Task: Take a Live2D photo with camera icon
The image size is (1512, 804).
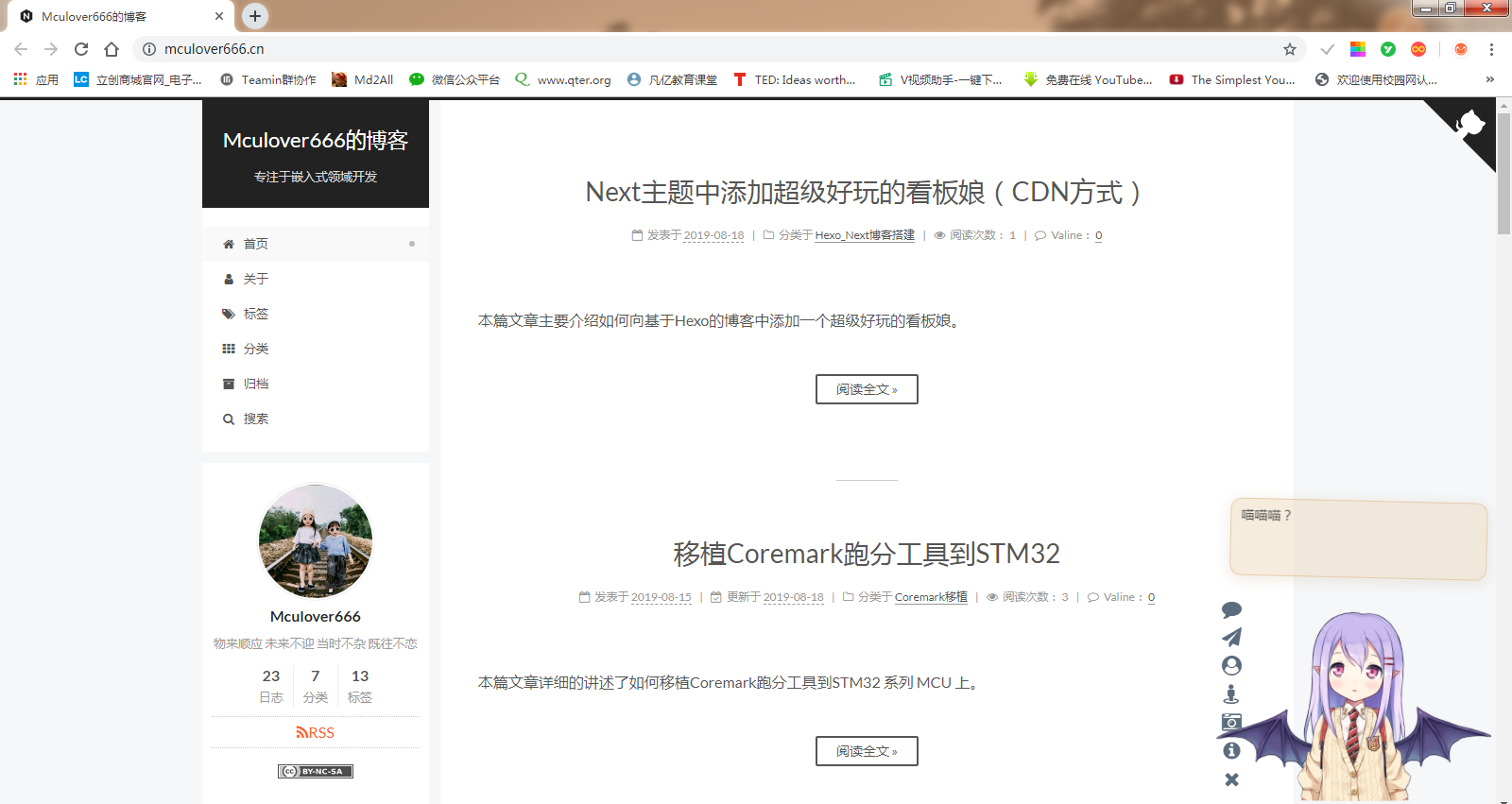Action: click(1231, 722)
